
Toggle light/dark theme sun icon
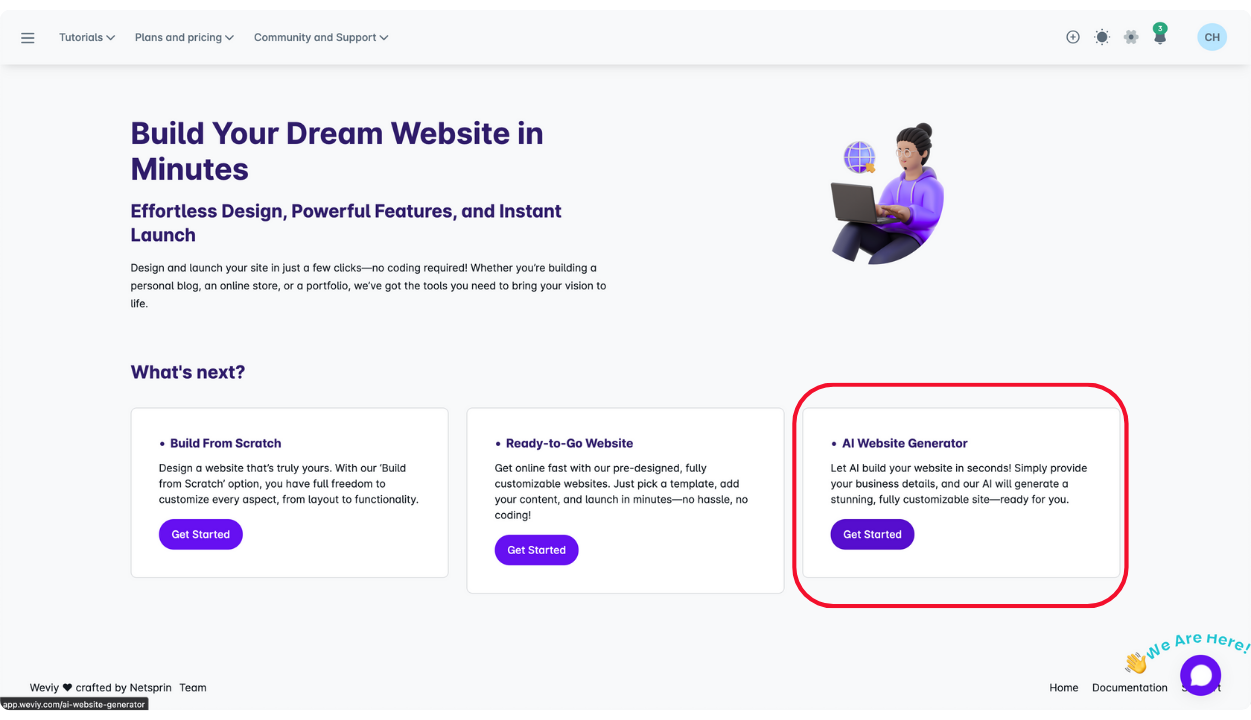click(x=1102, y=37)
